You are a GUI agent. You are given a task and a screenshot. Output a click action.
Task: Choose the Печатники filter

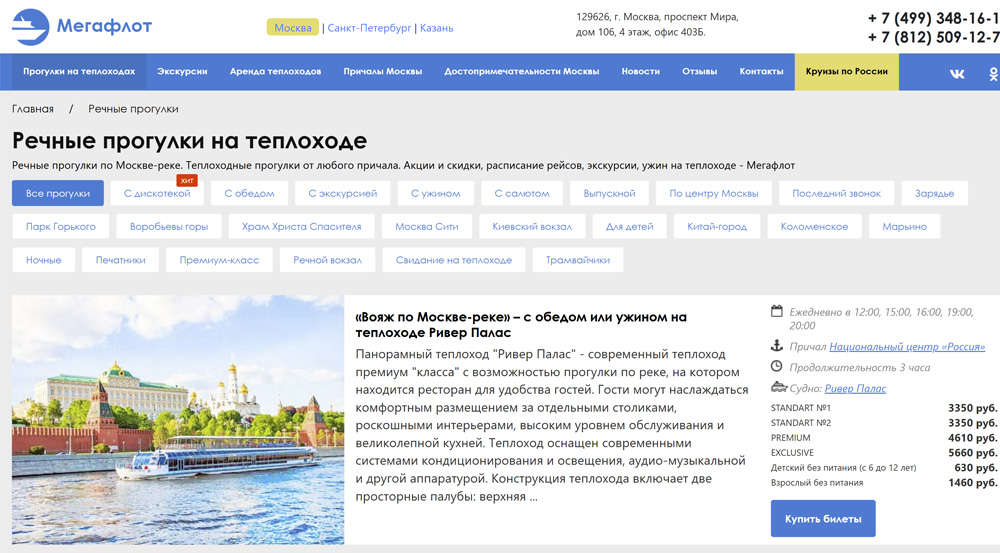(121, 260)
